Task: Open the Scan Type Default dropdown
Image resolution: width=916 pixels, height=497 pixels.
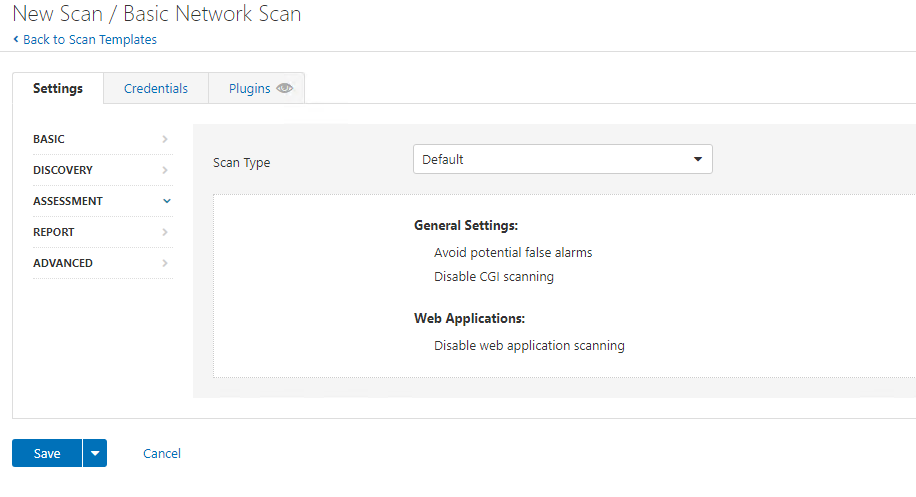Action: (563, 159)
